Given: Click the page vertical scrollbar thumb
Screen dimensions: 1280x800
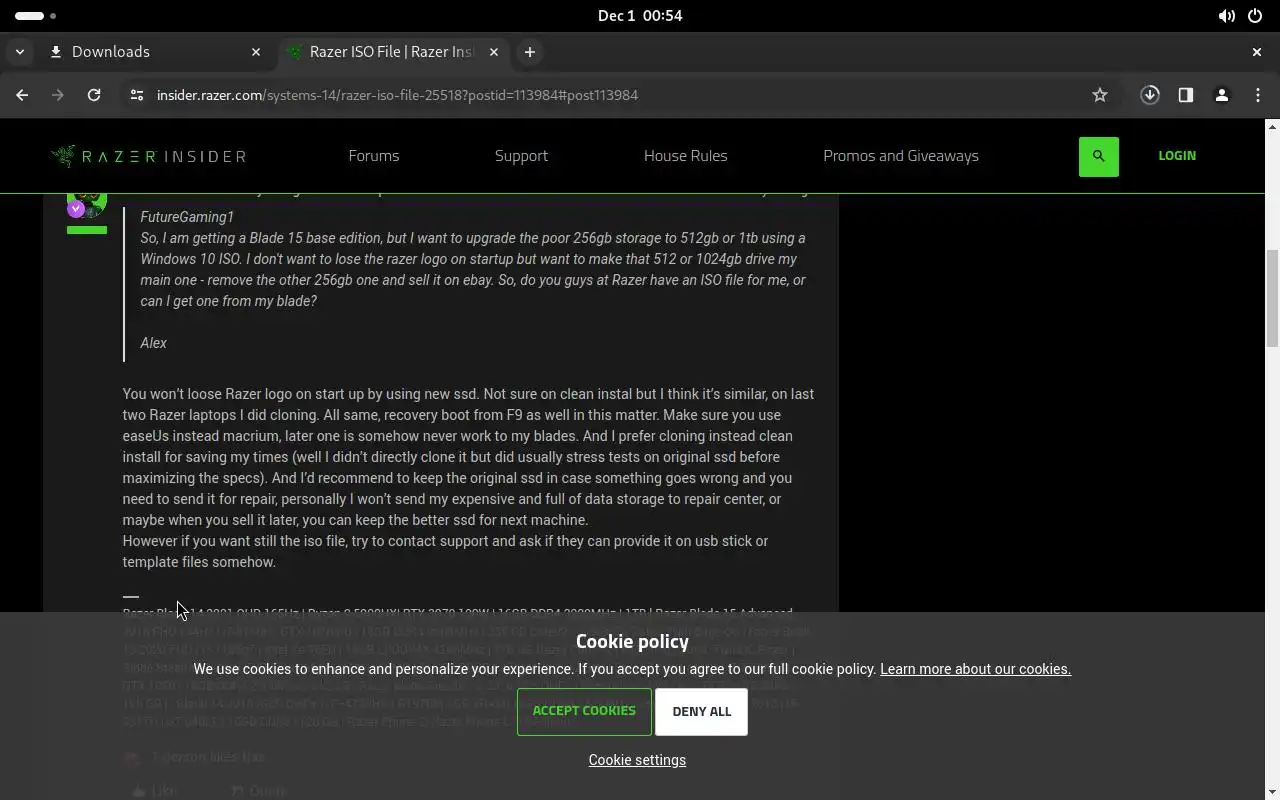Looking at the screenshot, I should point(1272,298).
